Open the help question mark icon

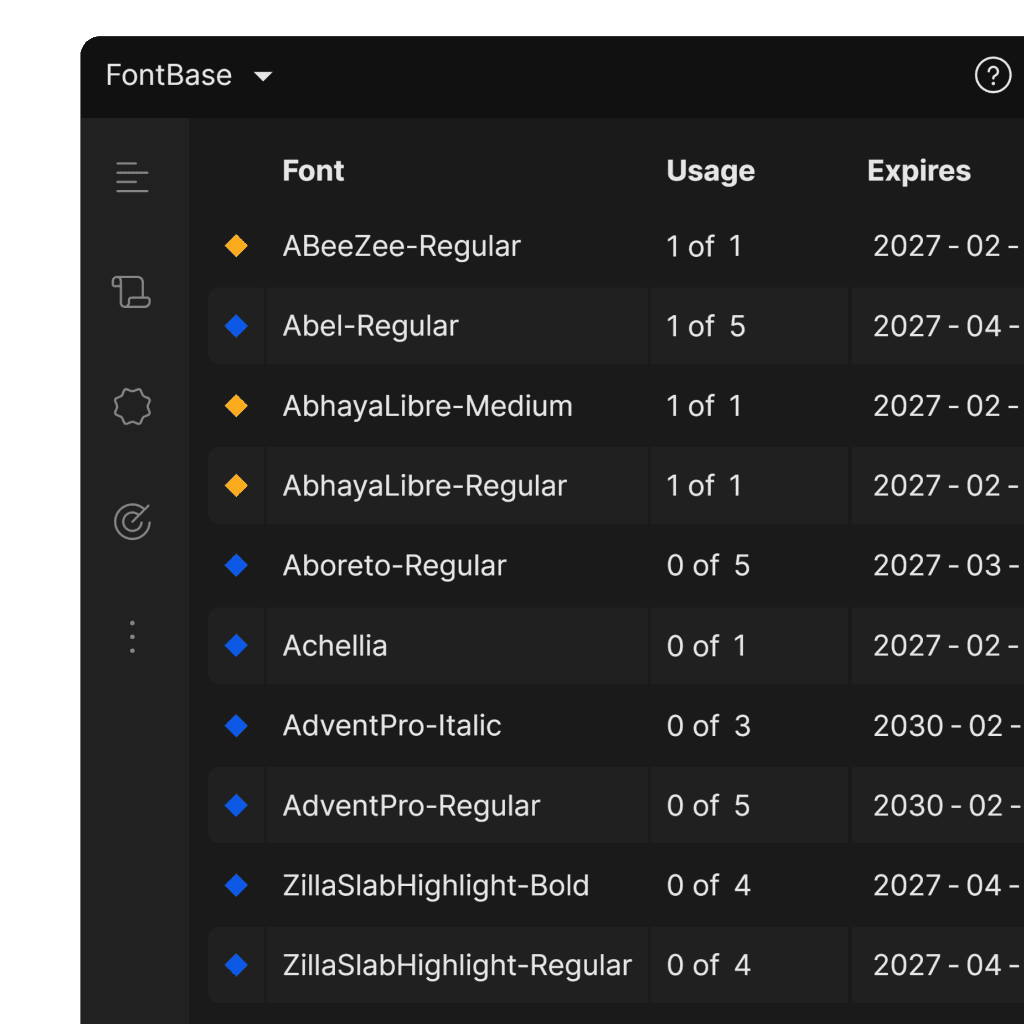coord(993,76)
